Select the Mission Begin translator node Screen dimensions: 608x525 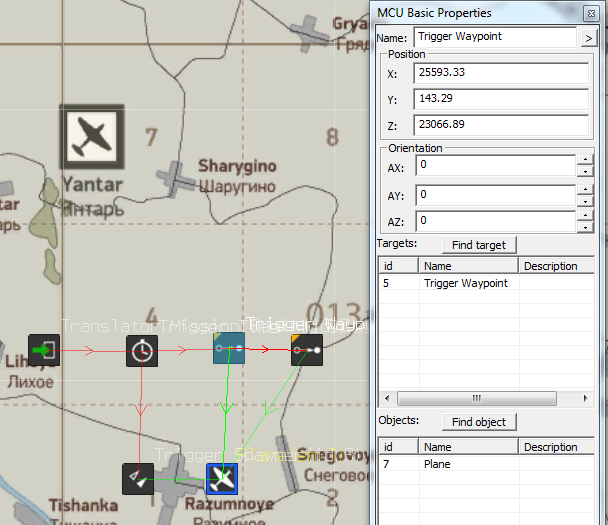pos(44,351)
